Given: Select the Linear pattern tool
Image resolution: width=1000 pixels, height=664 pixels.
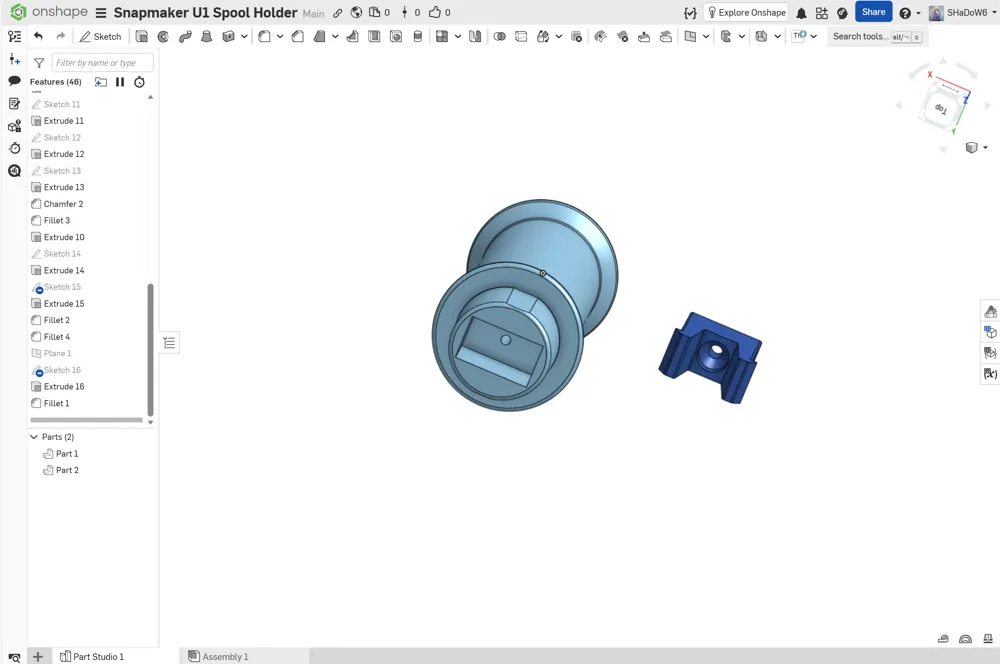Looking at the screenshot, I should [x=441, y=36].
